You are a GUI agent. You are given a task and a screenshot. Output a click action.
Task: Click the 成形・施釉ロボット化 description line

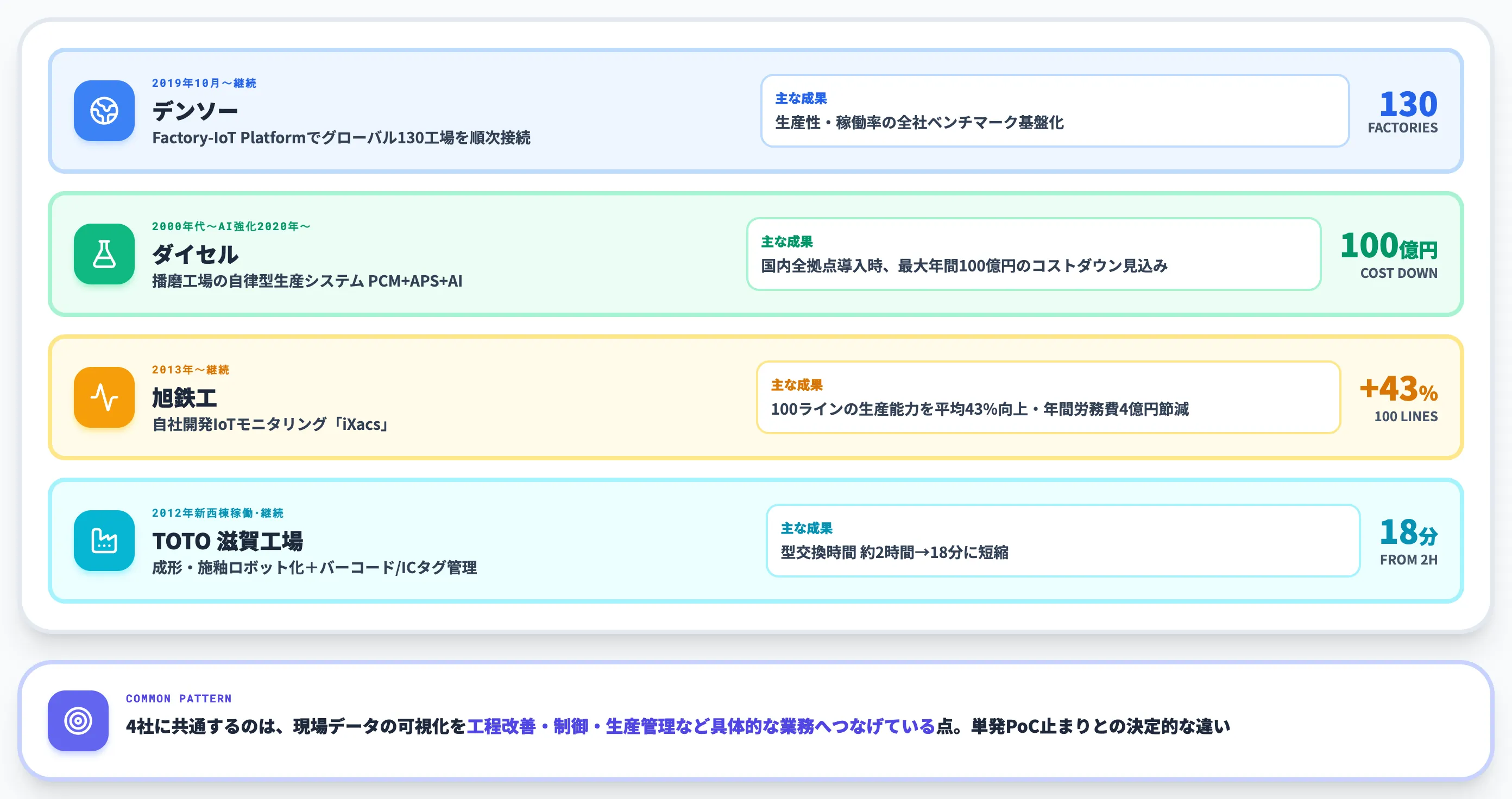pyautogui.click(x=314, y=567)
